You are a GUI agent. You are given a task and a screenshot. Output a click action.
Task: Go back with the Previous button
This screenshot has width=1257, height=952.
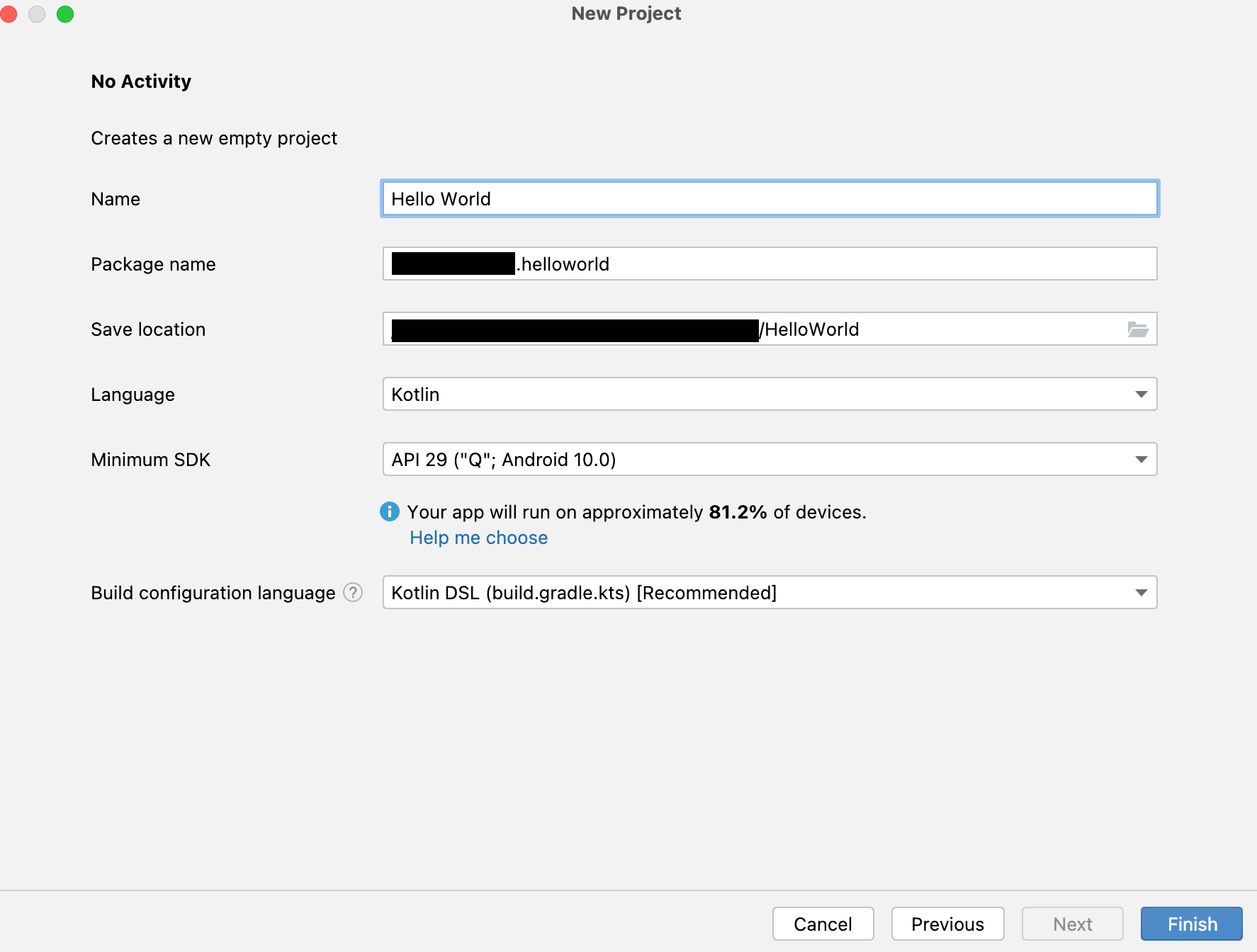click(x=947, y=924)
